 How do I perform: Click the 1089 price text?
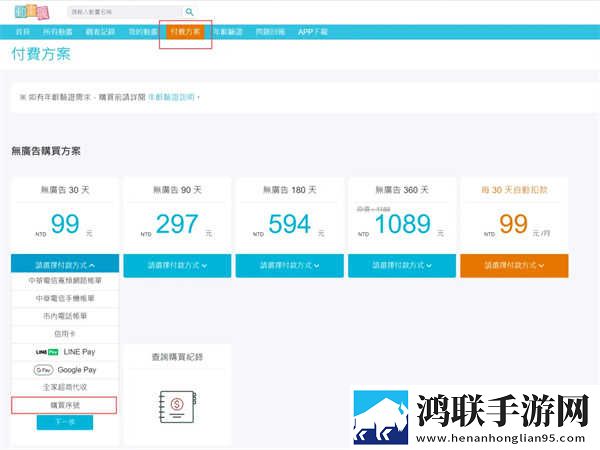[x=403, y=224]
